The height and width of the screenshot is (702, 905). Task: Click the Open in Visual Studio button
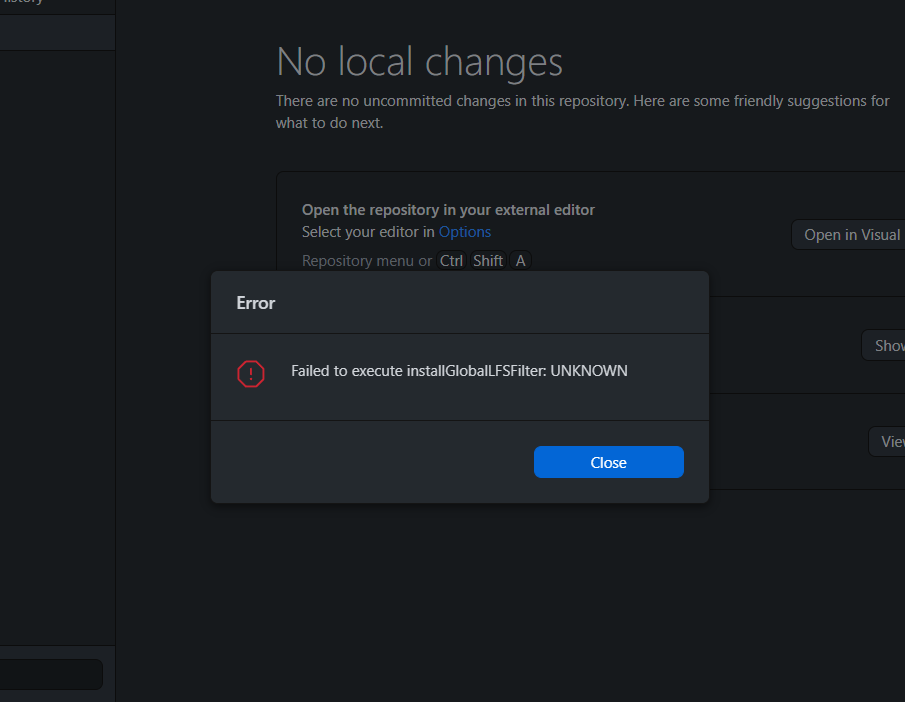point(858,234)
